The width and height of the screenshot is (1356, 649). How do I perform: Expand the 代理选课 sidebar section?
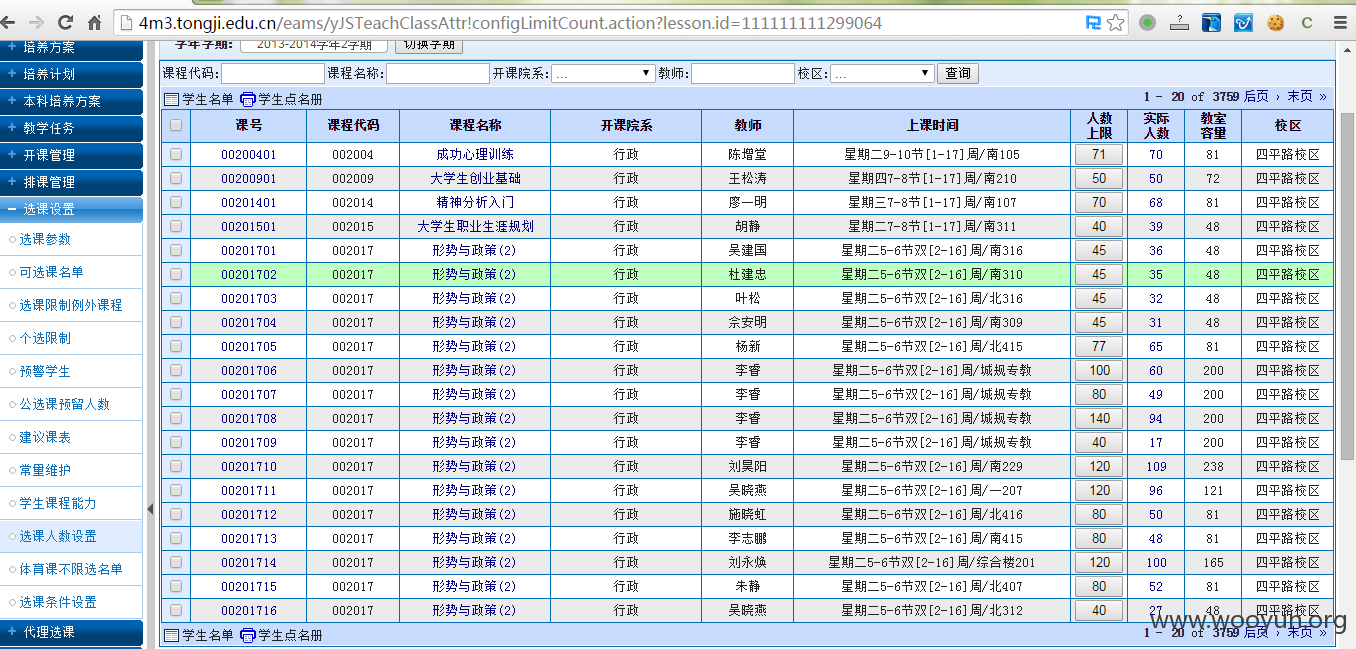71,632
